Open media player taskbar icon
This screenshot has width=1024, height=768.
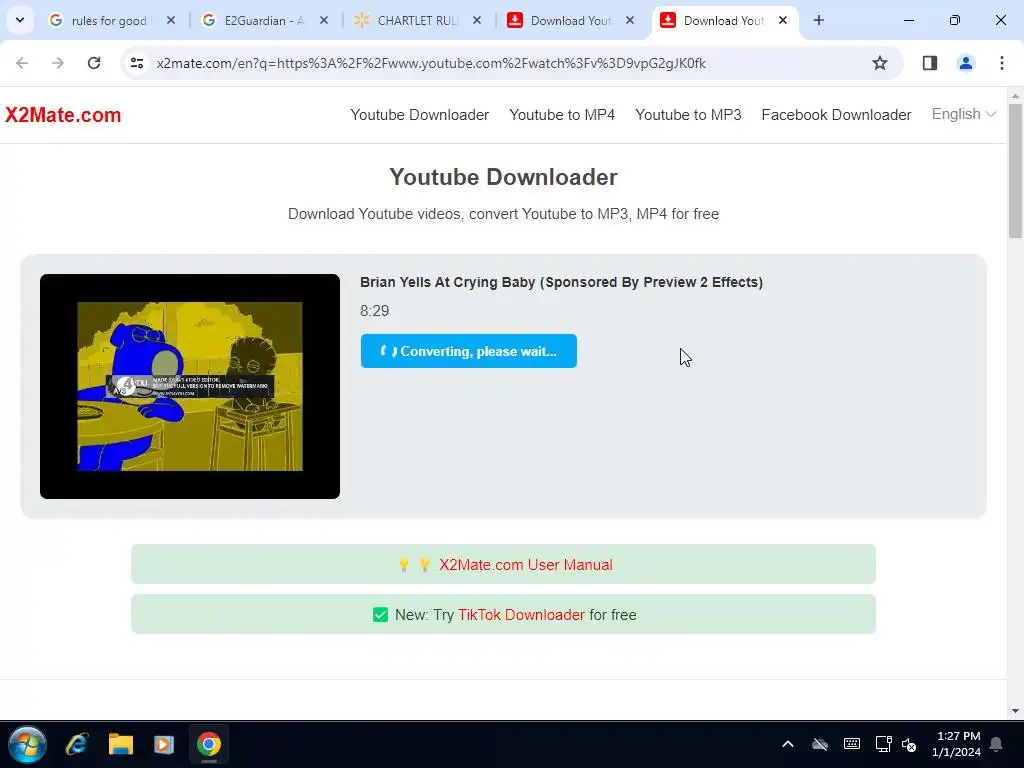(x=164, y=744)
